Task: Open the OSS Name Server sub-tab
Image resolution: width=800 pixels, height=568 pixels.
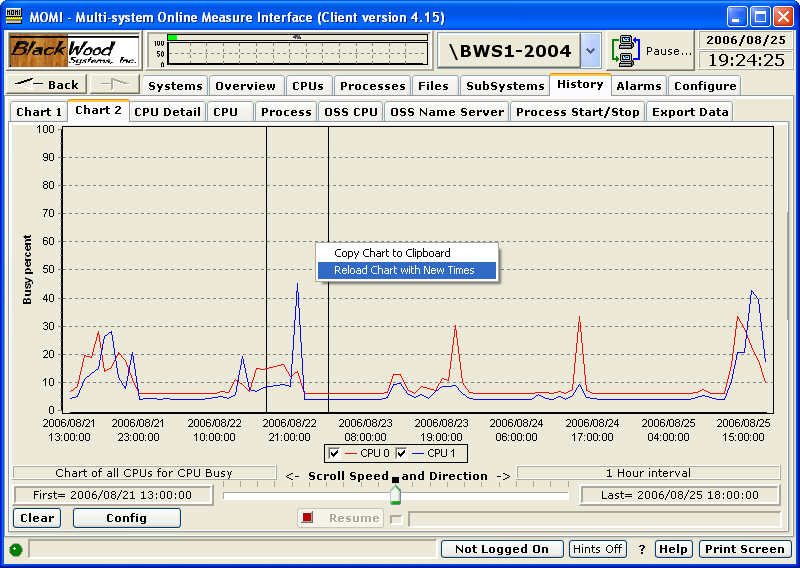Action: tap(447, 112)
